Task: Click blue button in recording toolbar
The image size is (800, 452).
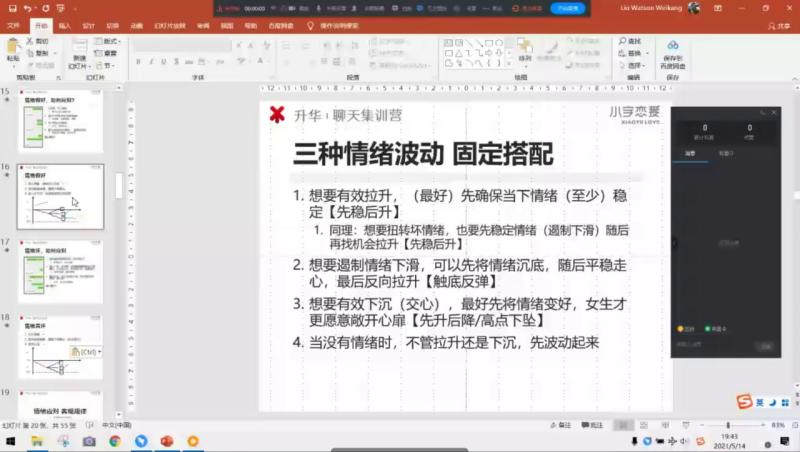Action: (x=568, y=8)
